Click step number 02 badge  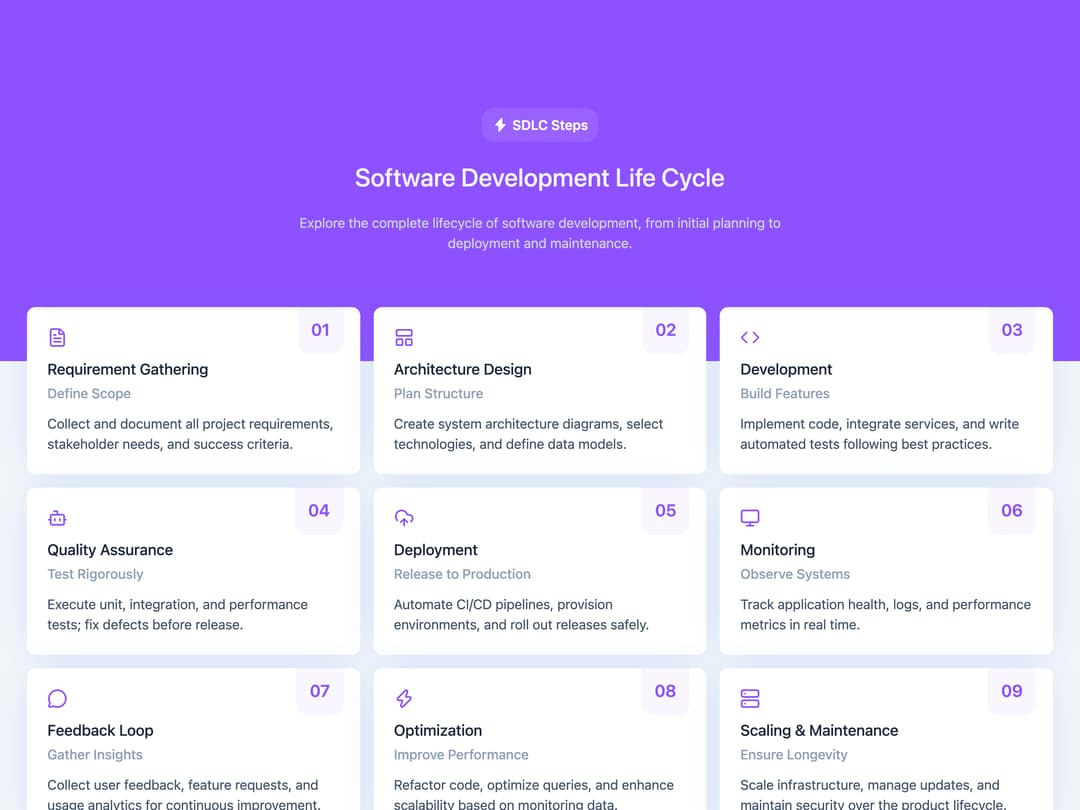coord(665,330)
